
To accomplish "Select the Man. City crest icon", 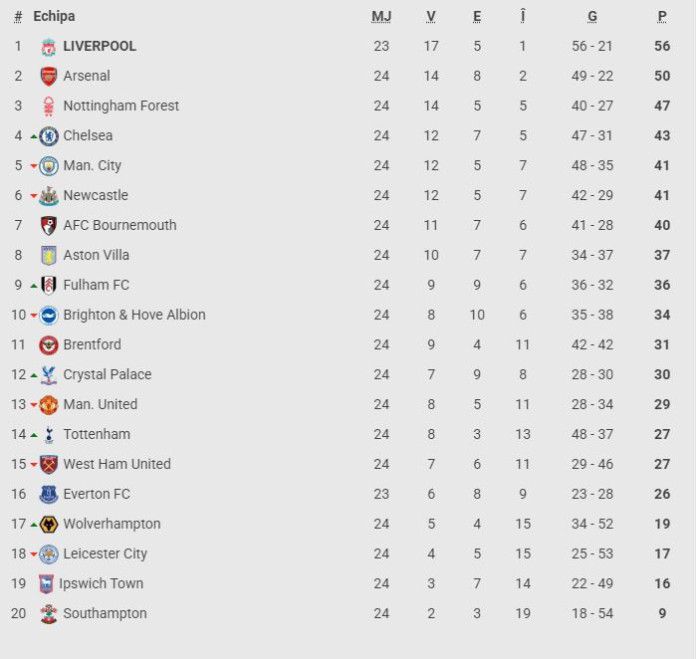I will [x=49, y=166].
